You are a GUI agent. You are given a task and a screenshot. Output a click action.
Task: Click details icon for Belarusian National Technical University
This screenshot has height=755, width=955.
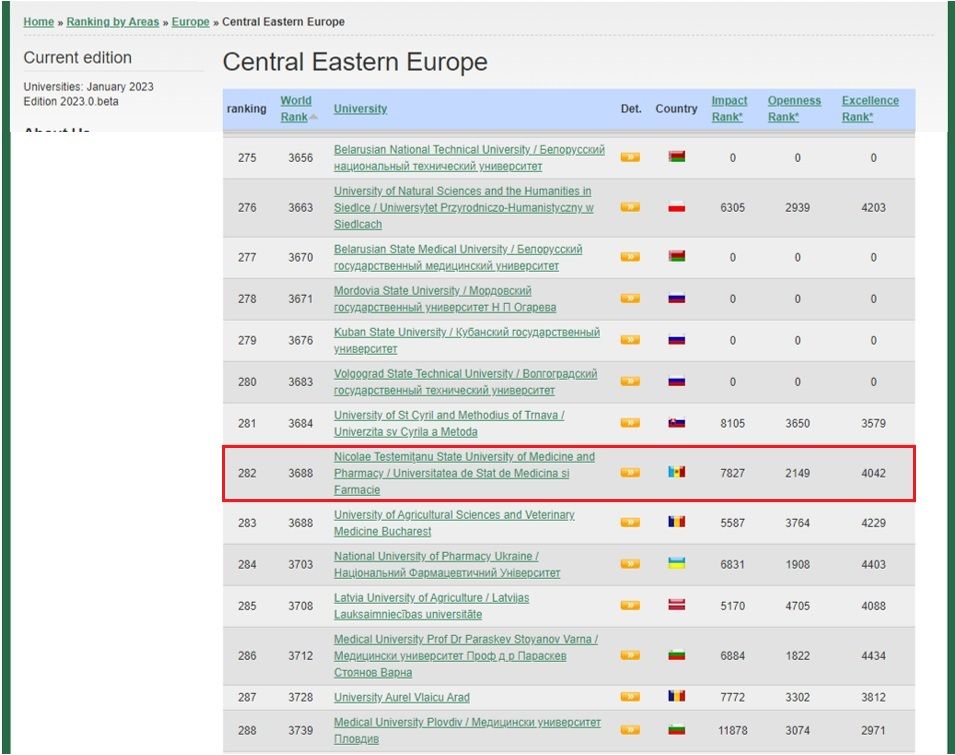(630, 157)
